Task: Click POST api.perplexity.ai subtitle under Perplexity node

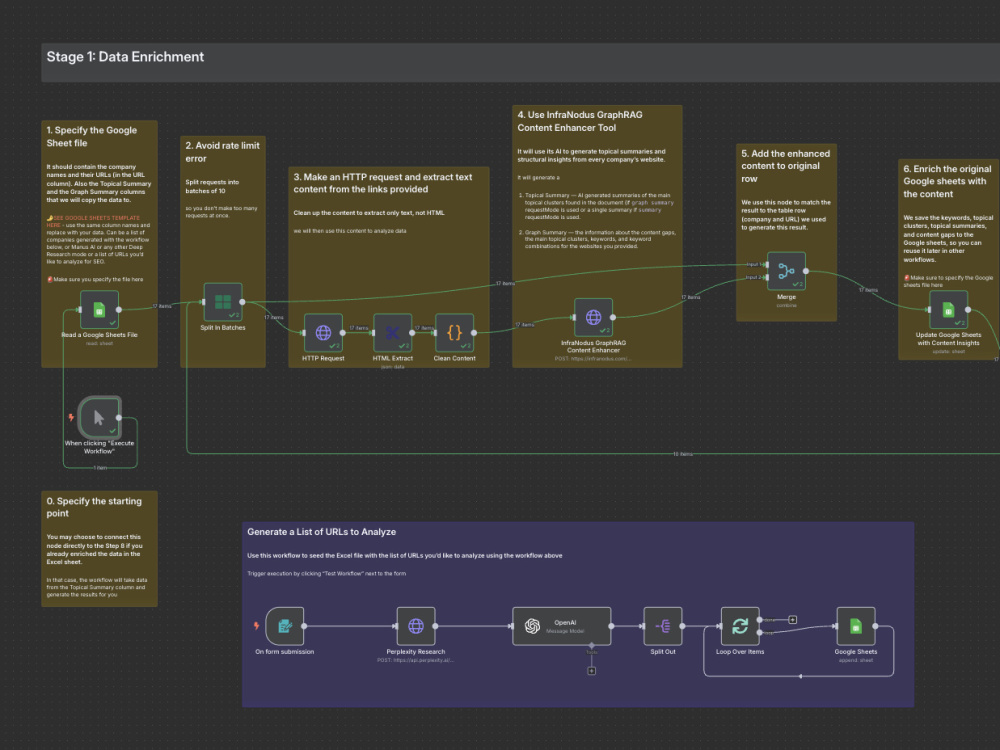Action: point(416,660)
